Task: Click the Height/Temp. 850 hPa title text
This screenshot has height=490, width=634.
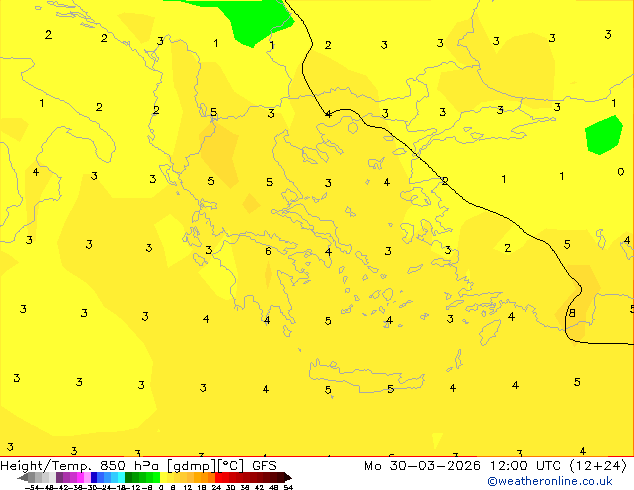Action: click(x=82, y=466)
